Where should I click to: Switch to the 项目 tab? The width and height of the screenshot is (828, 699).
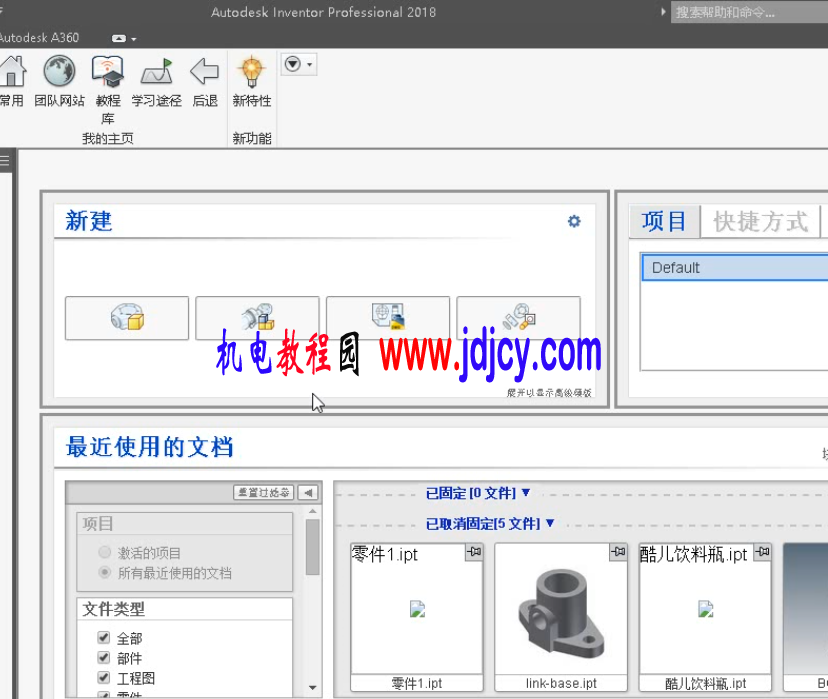664,221
